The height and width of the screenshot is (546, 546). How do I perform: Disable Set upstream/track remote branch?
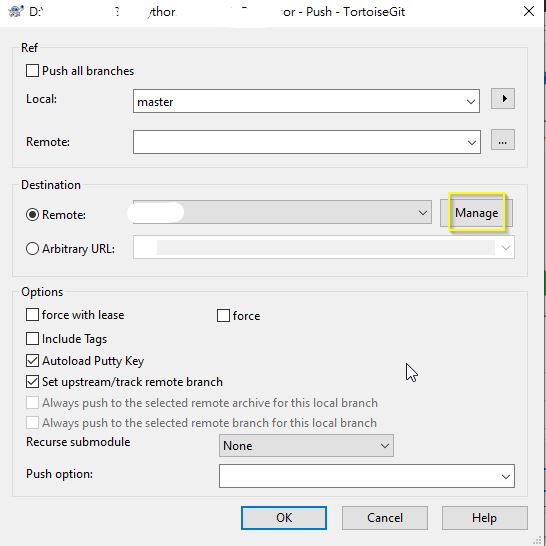point(32,382)
